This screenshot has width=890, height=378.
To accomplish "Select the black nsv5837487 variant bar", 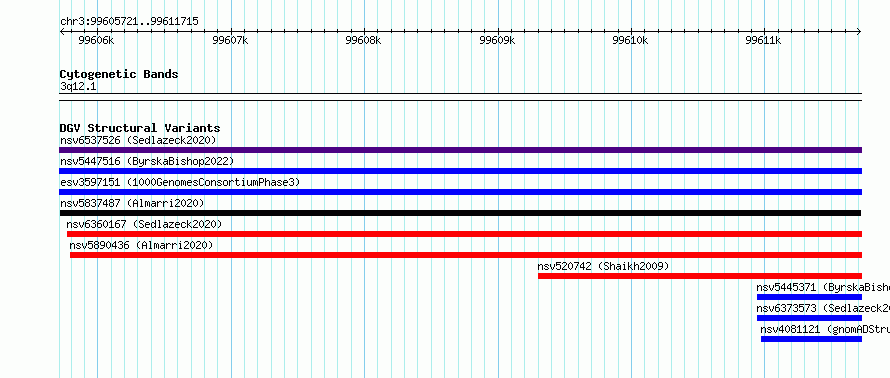I will (x=460, y=213).
